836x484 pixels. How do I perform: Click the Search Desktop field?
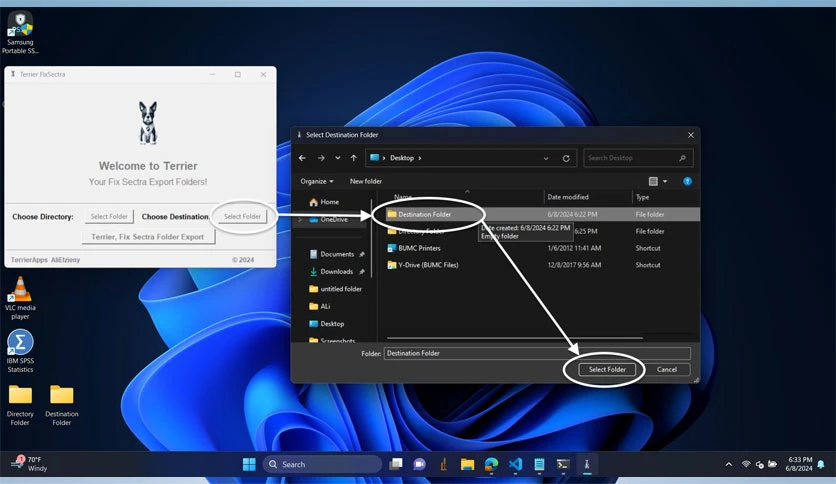point(638,158)
